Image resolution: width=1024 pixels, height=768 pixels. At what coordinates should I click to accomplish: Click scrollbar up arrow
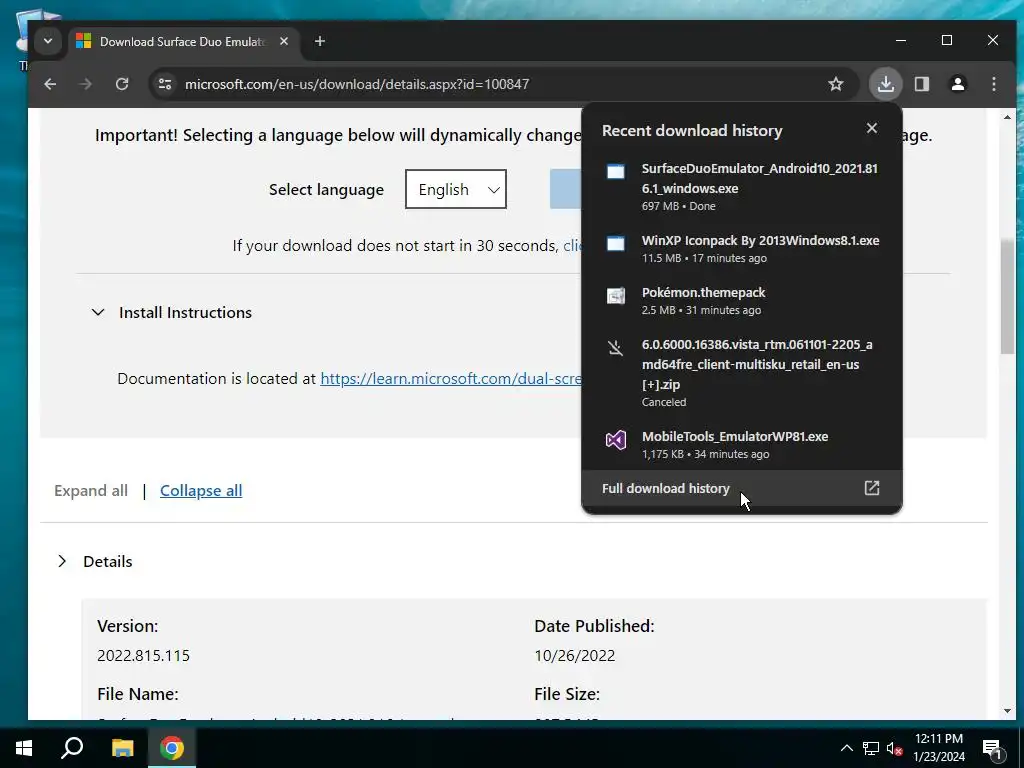pyautogui.click(x=1006, y=118)
